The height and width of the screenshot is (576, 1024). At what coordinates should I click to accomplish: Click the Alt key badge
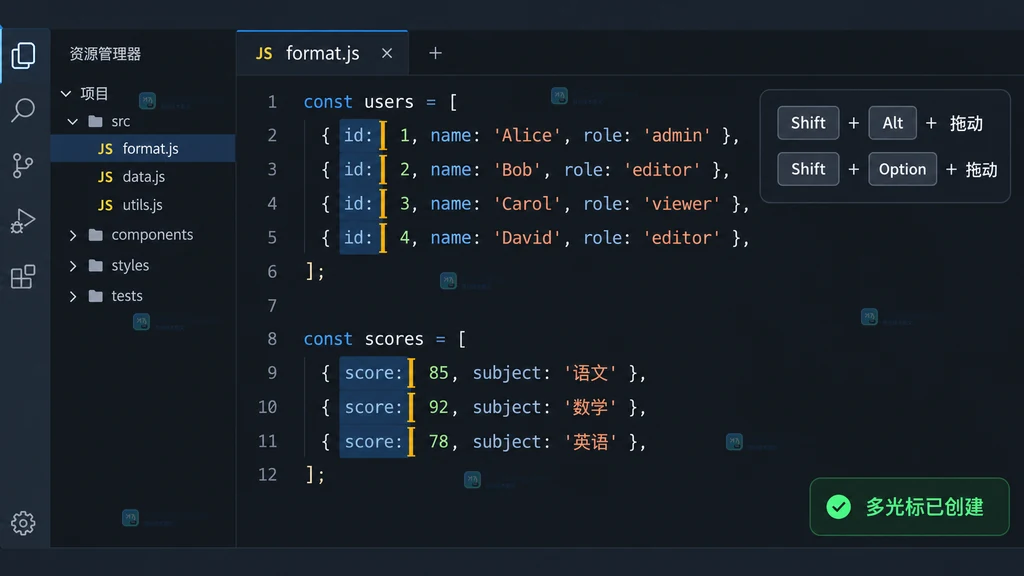click(892, 123)
